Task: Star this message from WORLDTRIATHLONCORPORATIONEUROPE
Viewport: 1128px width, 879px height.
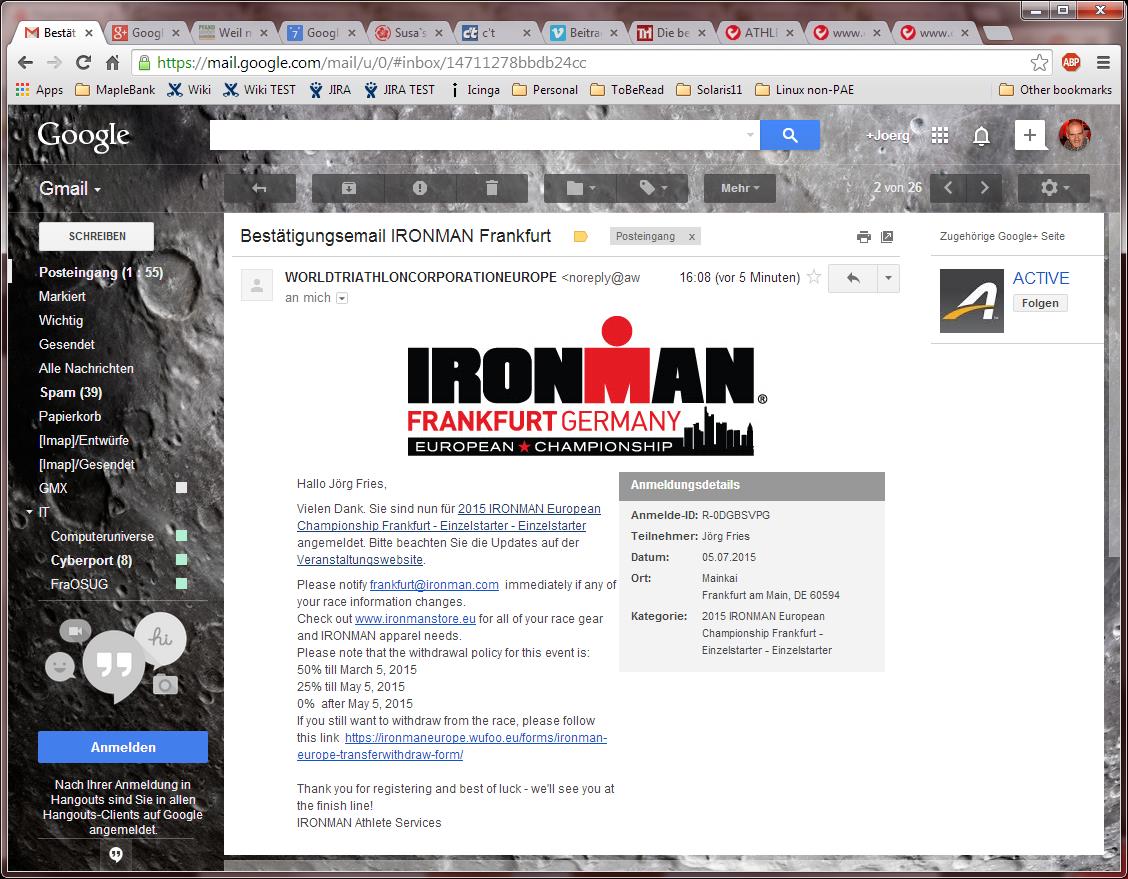Action: pos(814,277)
